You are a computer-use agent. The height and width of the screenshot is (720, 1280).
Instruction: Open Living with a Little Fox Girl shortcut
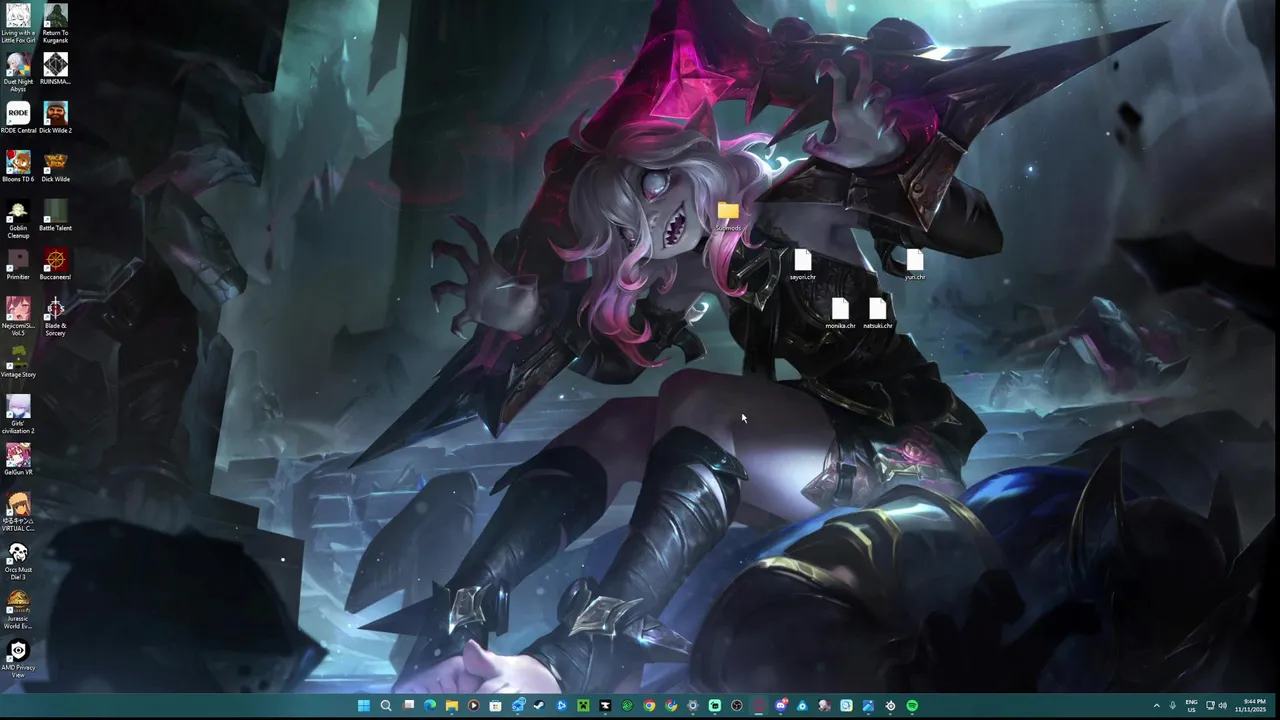(x=18, y=24)
